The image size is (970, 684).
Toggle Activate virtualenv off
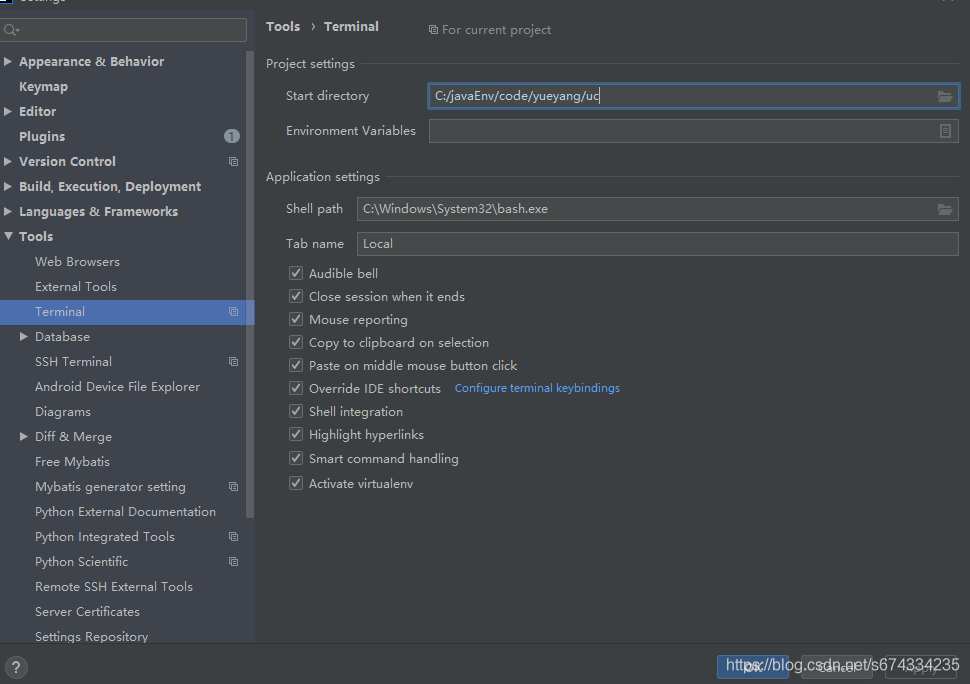pyautogui.click(x=296, y=483)
